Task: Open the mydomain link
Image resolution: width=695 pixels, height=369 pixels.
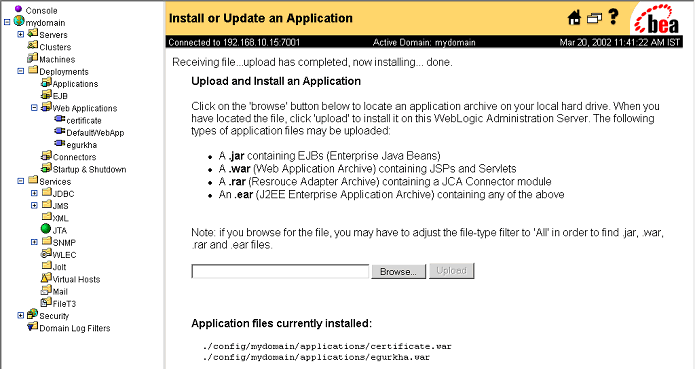Action: click(45, 23)
